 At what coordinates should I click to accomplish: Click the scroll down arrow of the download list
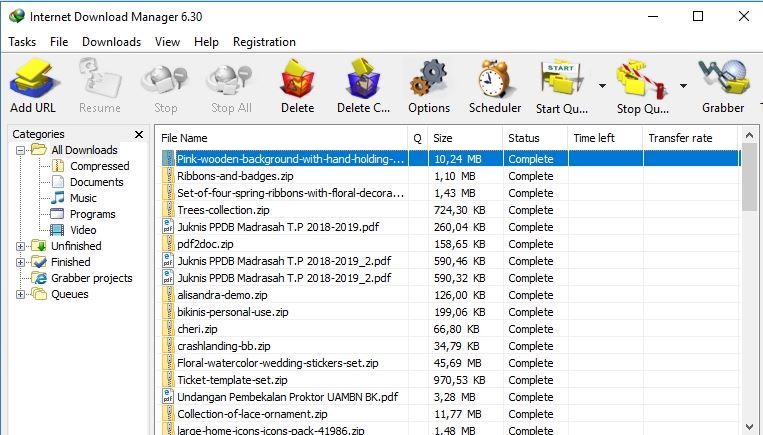(749, 427)
